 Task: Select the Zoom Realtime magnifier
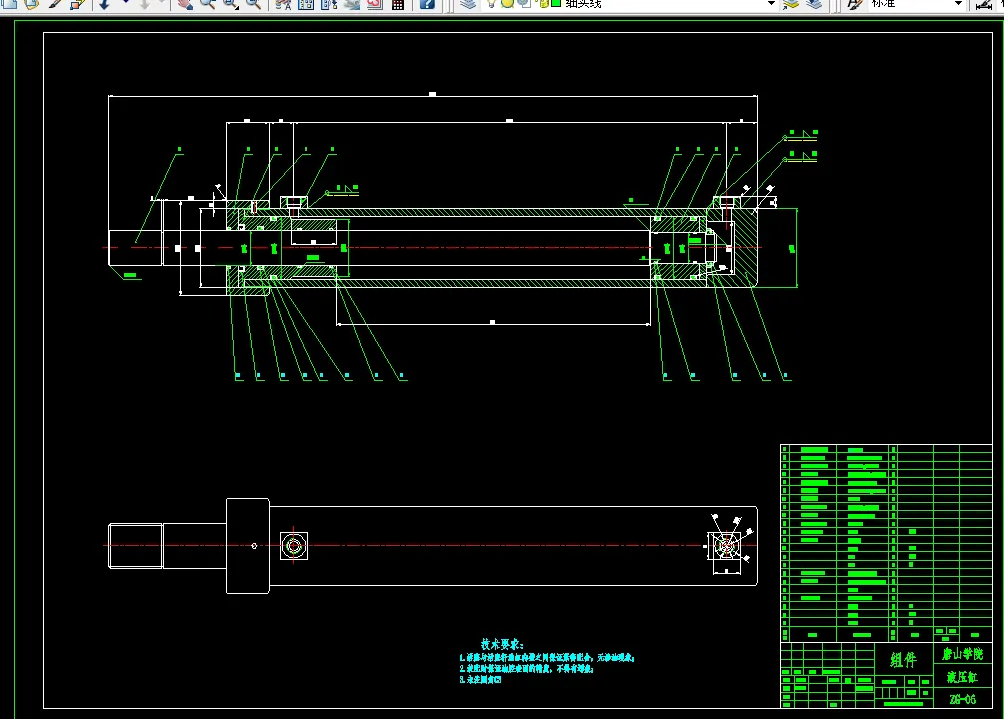point(207,4)
